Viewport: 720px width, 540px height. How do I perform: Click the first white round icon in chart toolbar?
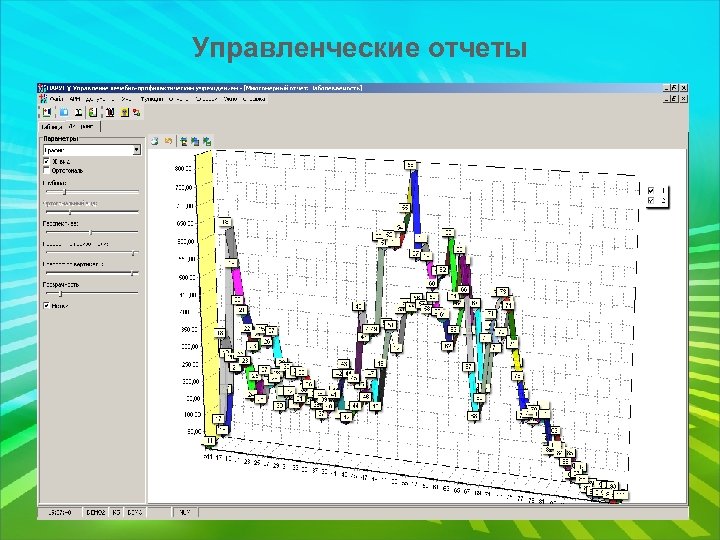[155, 141]
